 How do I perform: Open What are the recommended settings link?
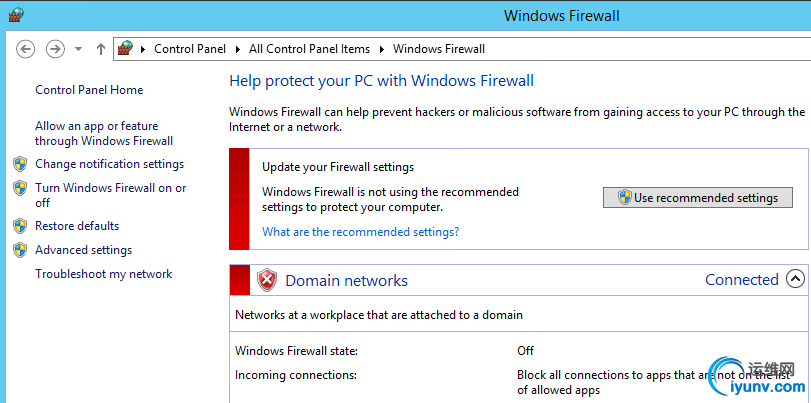360,232
